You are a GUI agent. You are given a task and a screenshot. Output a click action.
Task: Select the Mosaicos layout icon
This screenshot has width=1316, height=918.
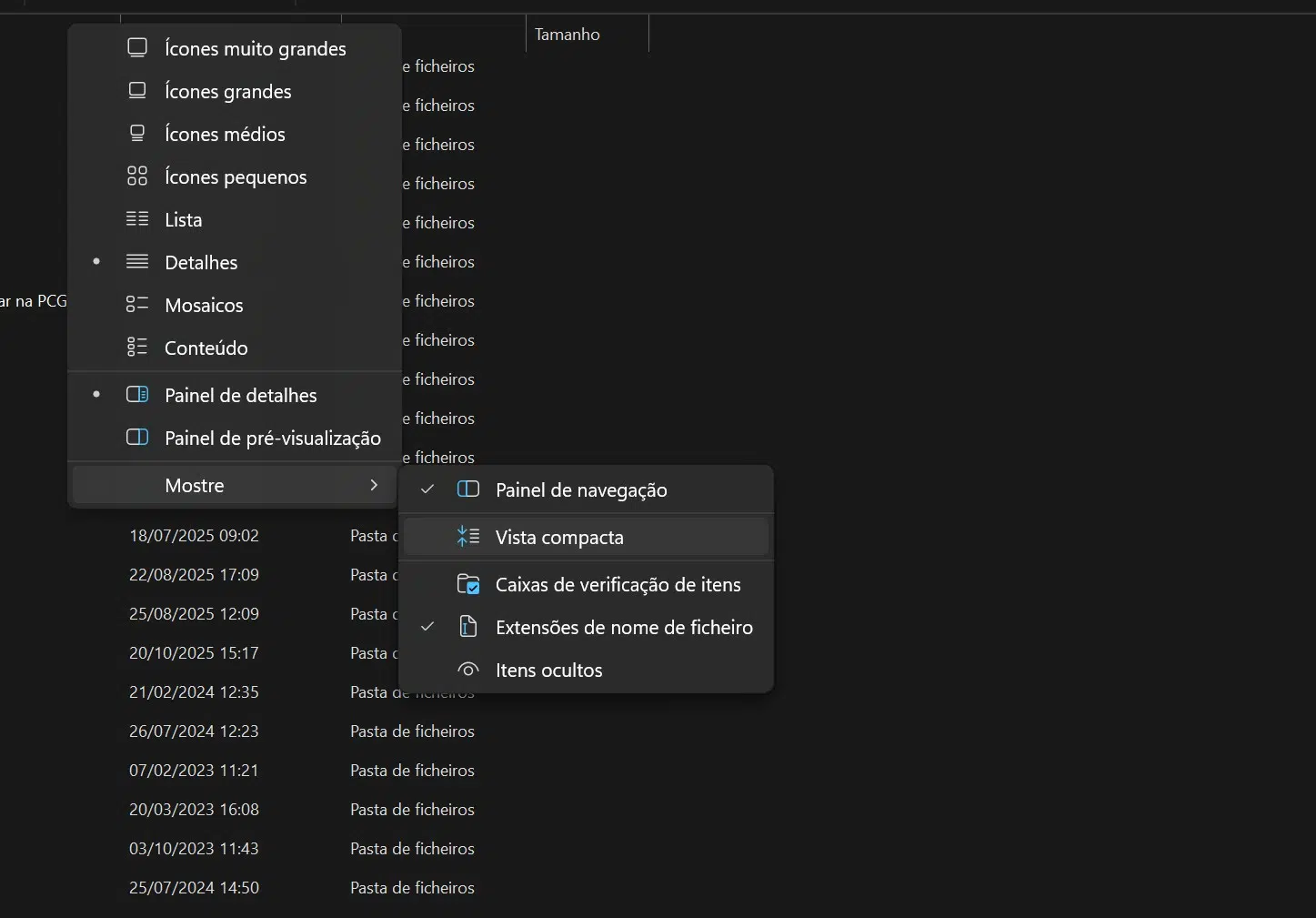(137, 305)
